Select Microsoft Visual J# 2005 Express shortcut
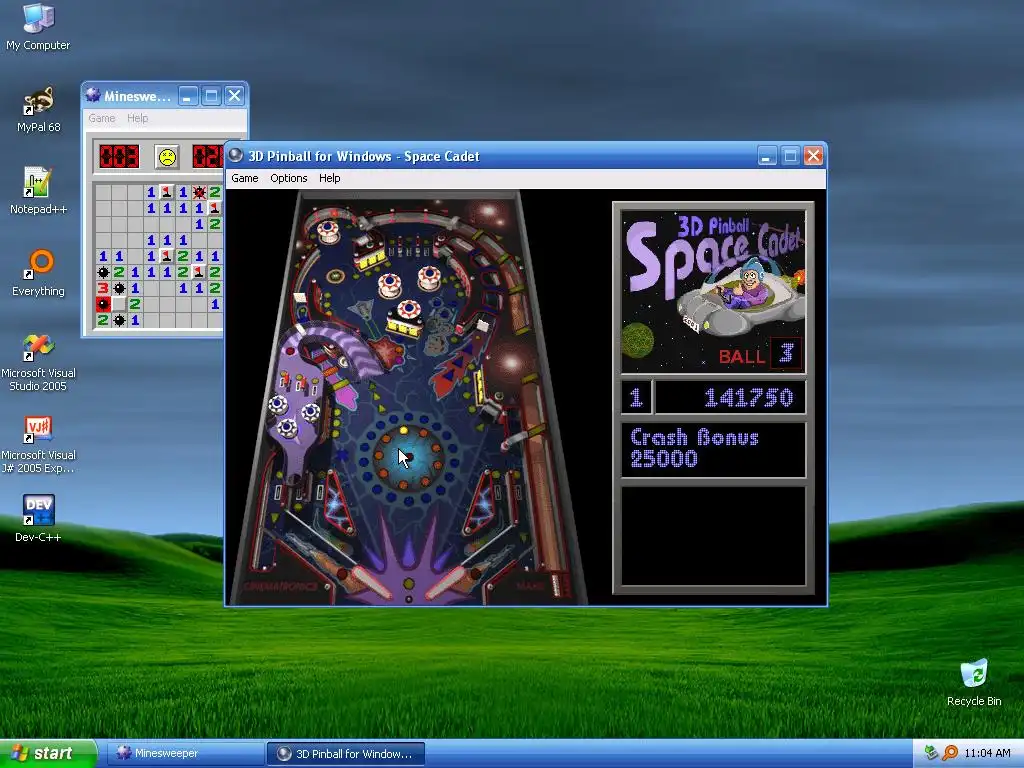Viewport: 1024px width, 768px height. click(38, 444)
